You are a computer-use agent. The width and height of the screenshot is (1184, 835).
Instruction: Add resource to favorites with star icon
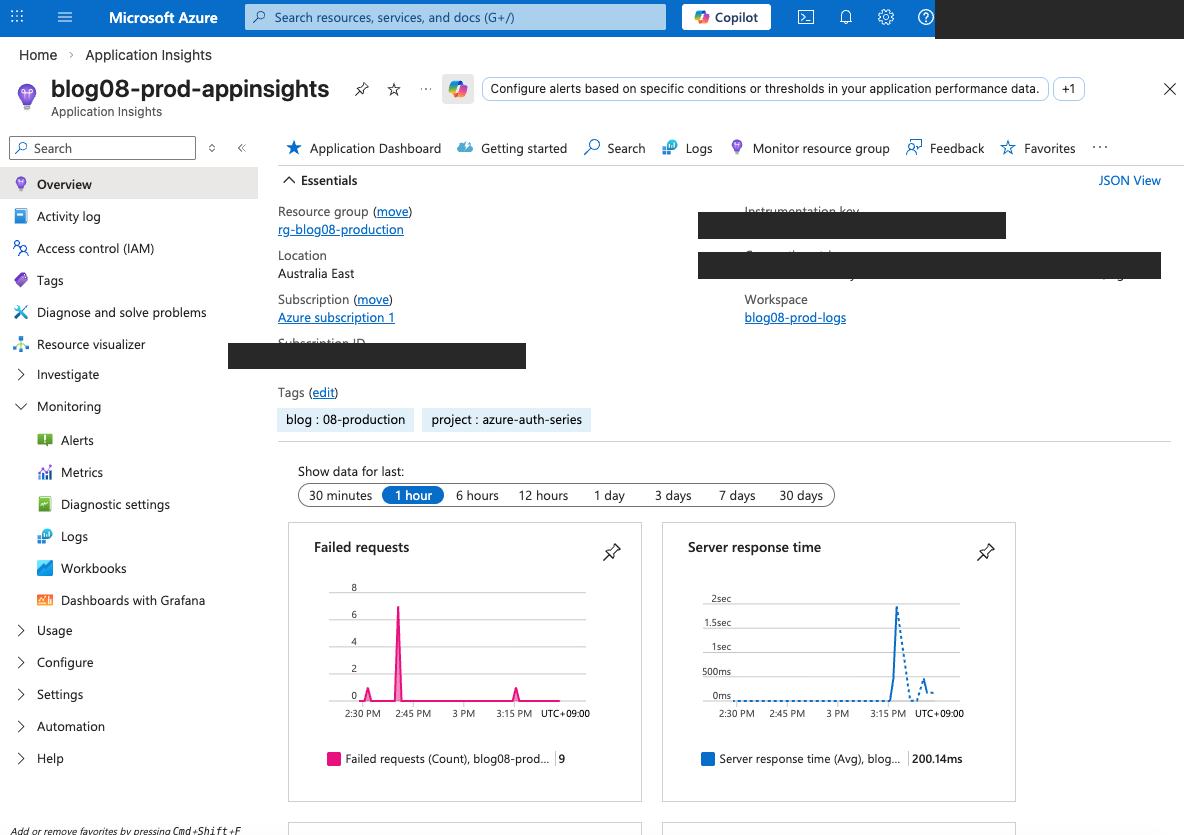393,89
